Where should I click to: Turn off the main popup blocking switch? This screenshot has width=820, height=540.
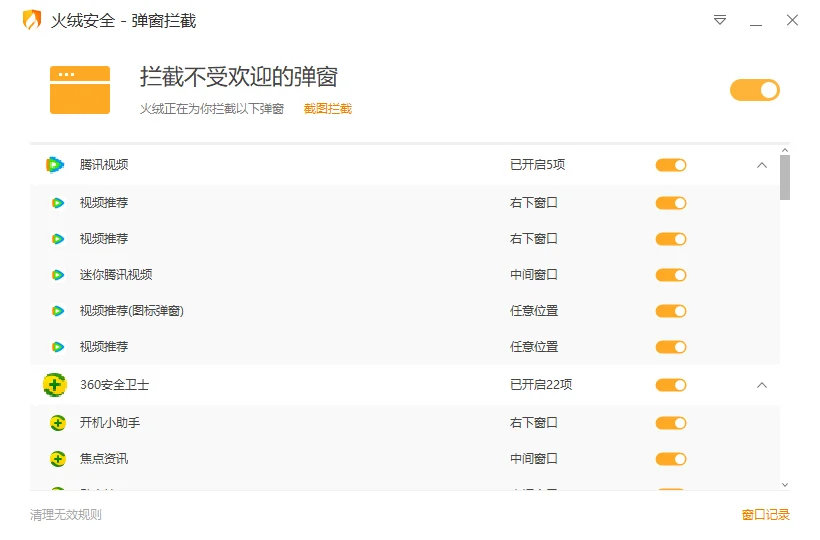(x=754, y=90)
